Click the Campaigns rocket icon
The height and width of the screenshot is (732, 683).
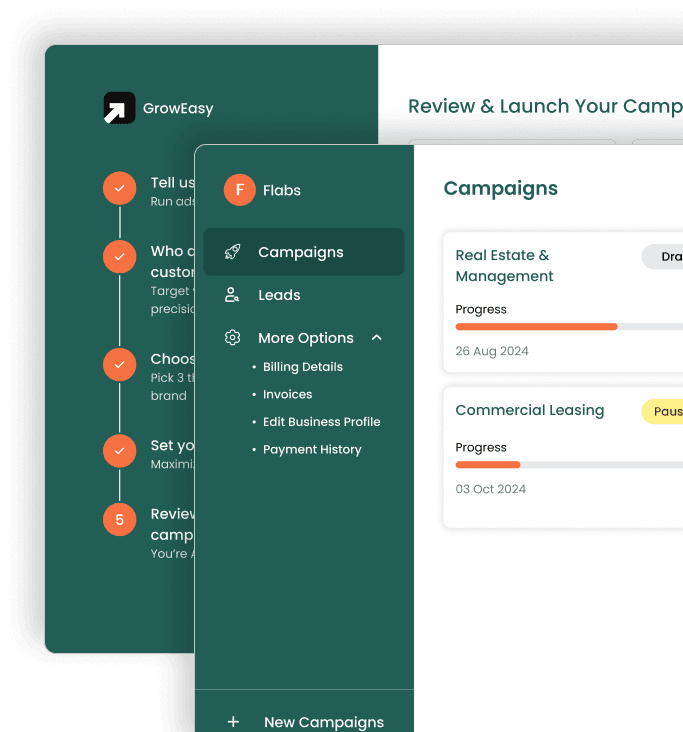point(232,252)
